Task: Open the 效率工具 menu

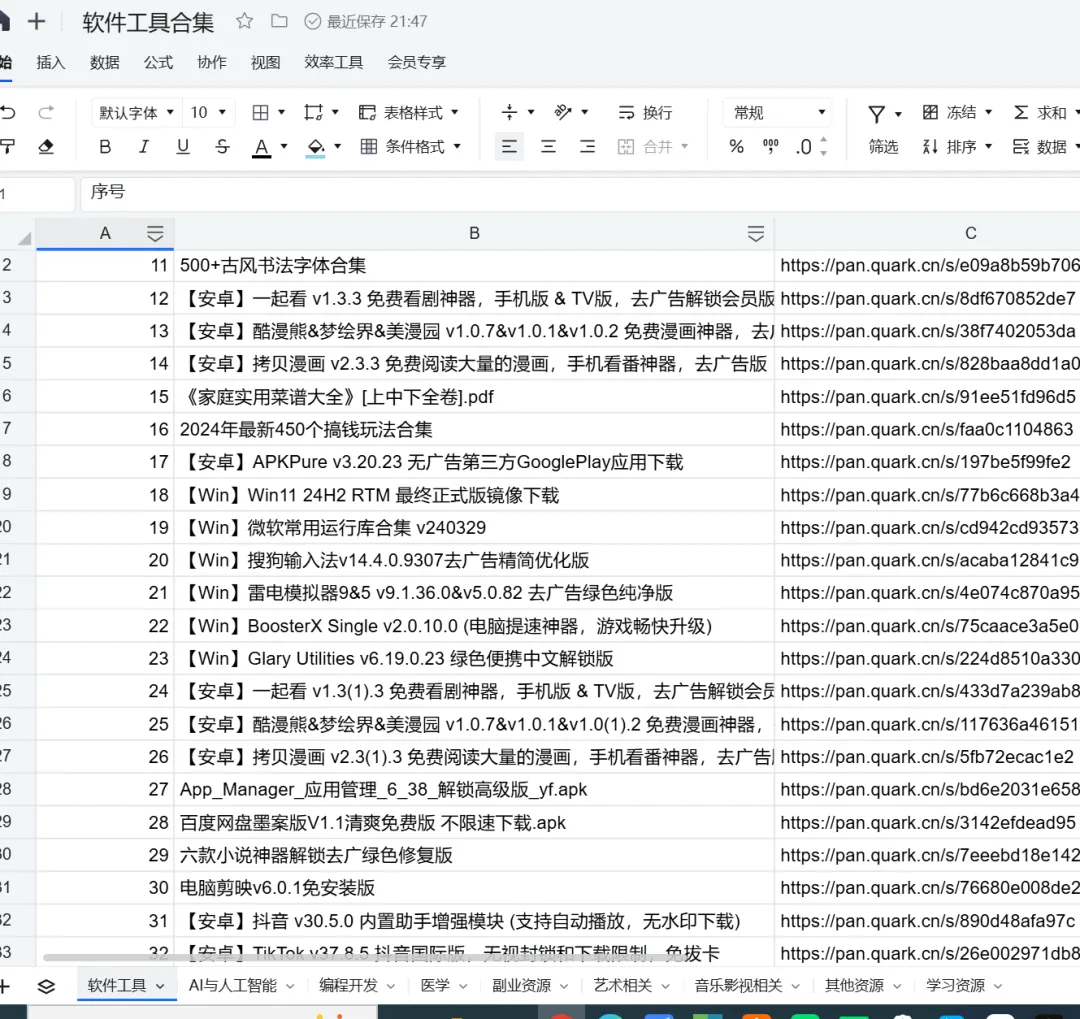Action: [334, 62]
